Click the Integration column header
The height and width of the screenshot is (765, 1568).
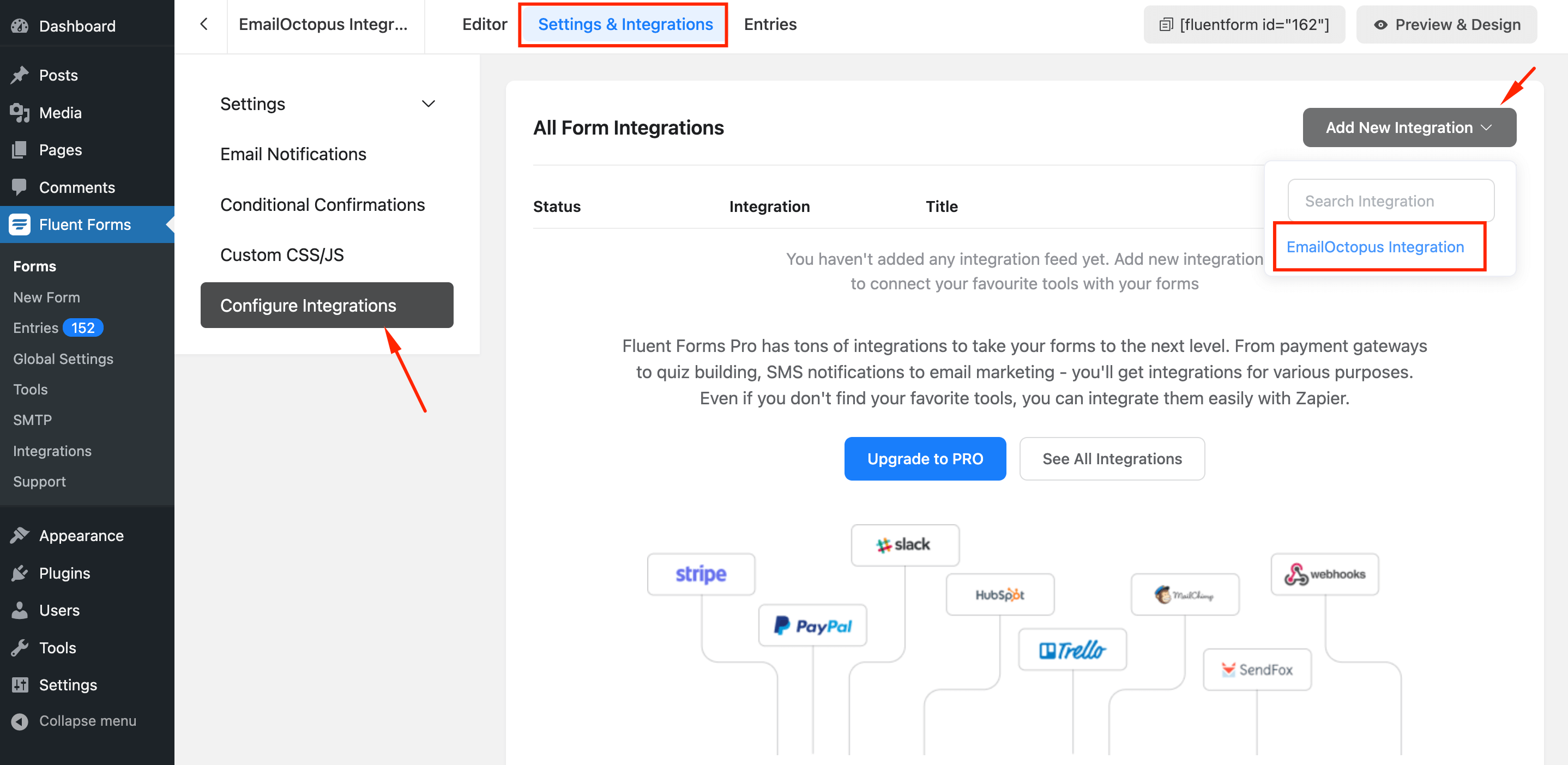[769, 207]
